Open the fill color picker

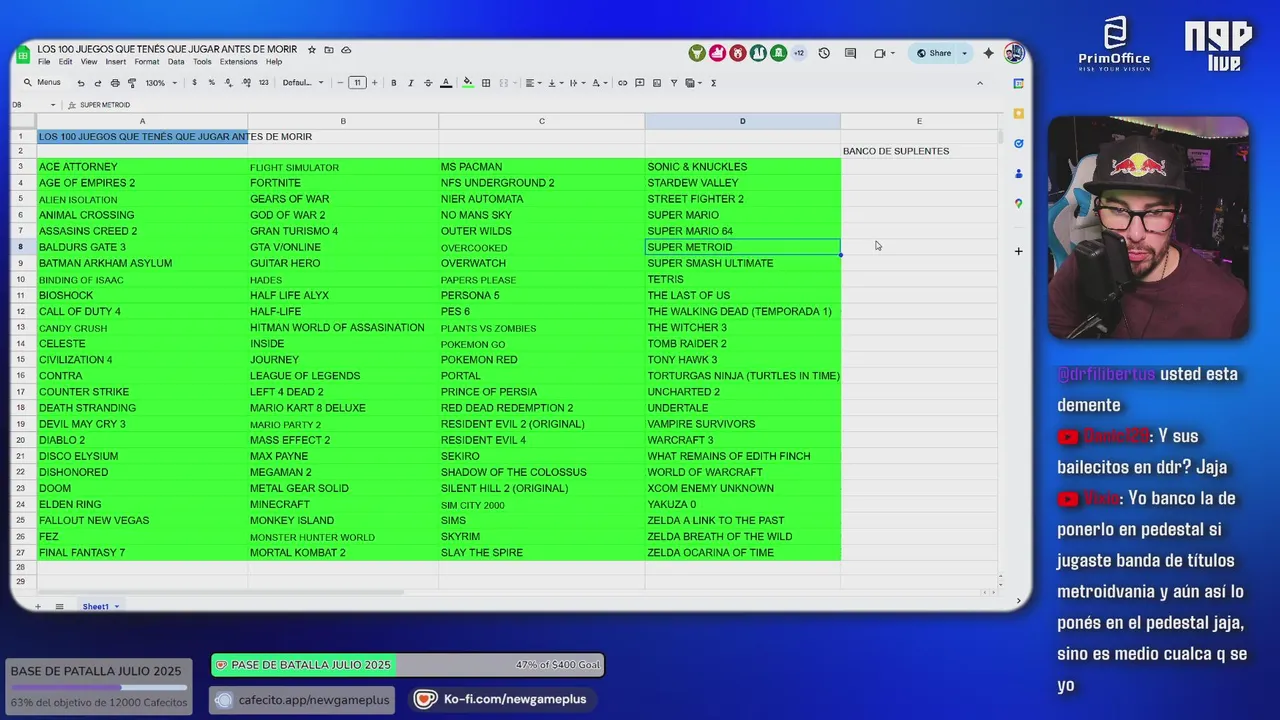(468, 83)
